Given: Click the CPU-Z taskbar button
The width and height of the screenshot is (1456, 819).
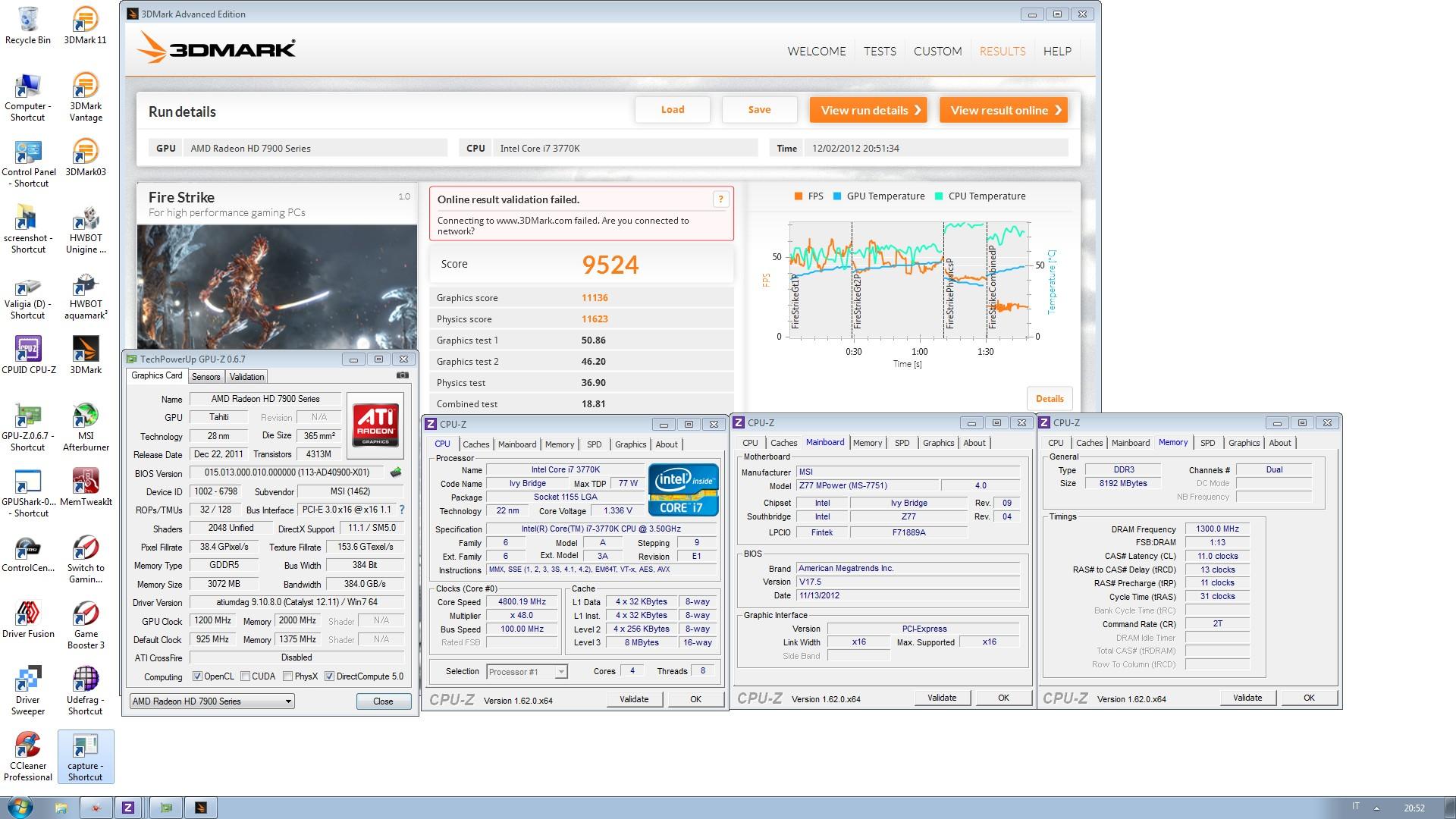Looking at the screenshot, I should pos(128,808).
